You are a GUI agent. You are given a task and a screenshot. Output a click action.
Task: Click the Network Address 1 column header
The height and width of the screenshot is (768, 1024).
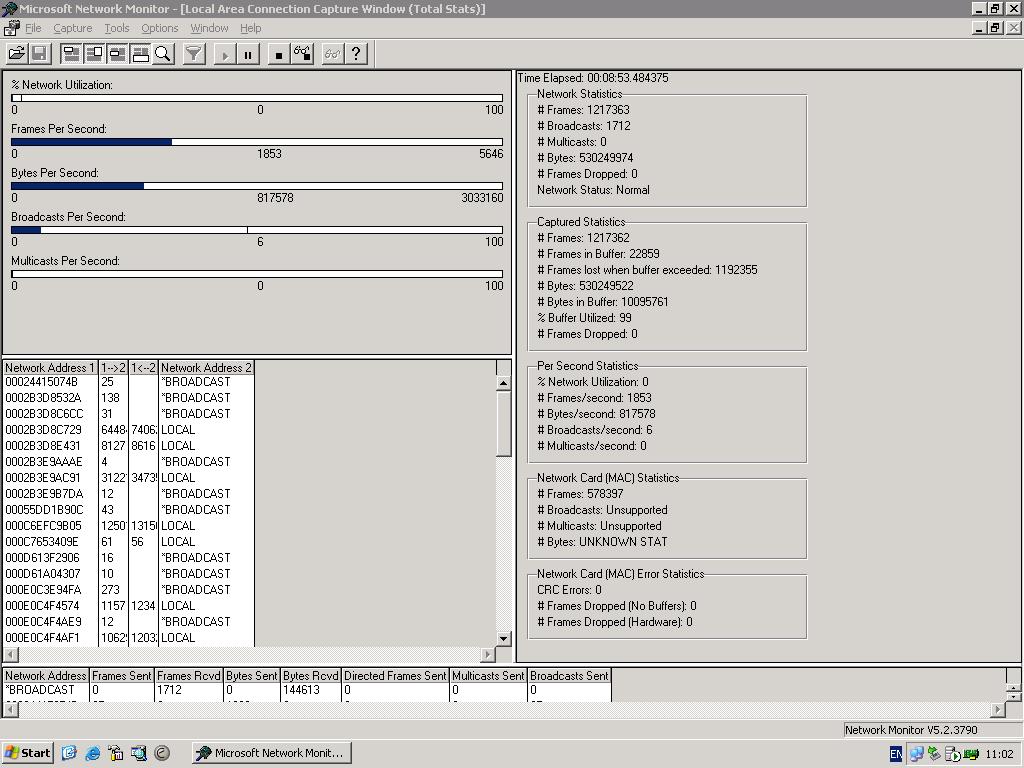pyautogui.click(x=50, y=368)
